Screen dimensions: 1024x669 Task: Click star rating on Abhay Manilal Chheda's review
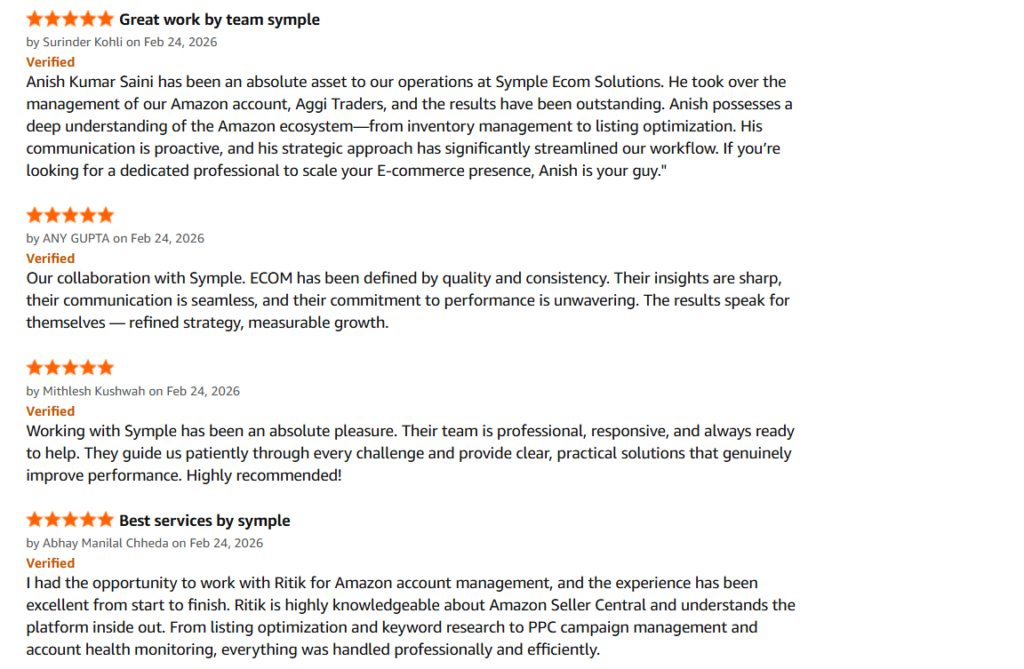(70, 520)
